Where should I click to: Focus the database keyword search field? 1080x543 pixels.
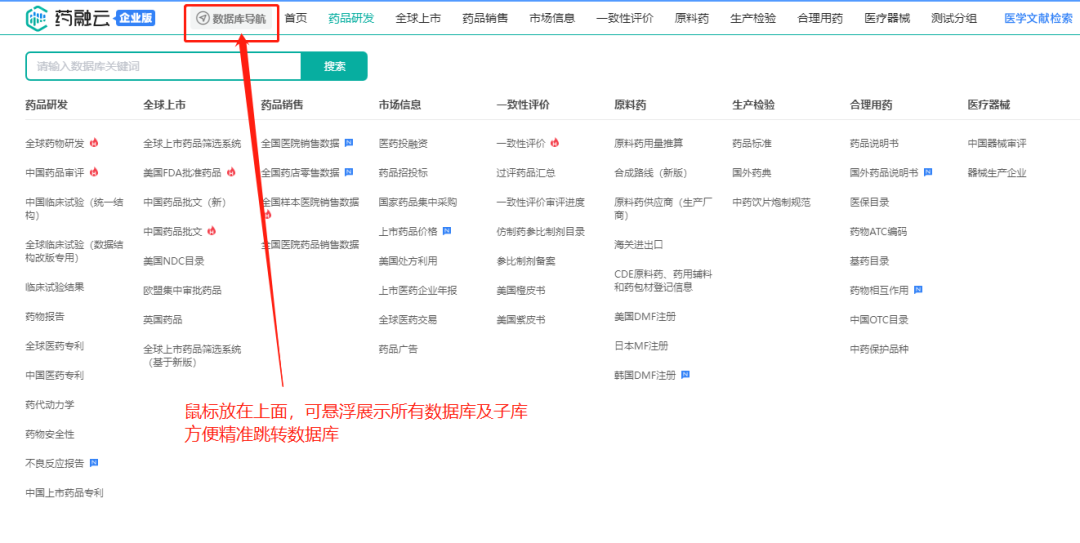pyautogui.click(x=164, y=66)
